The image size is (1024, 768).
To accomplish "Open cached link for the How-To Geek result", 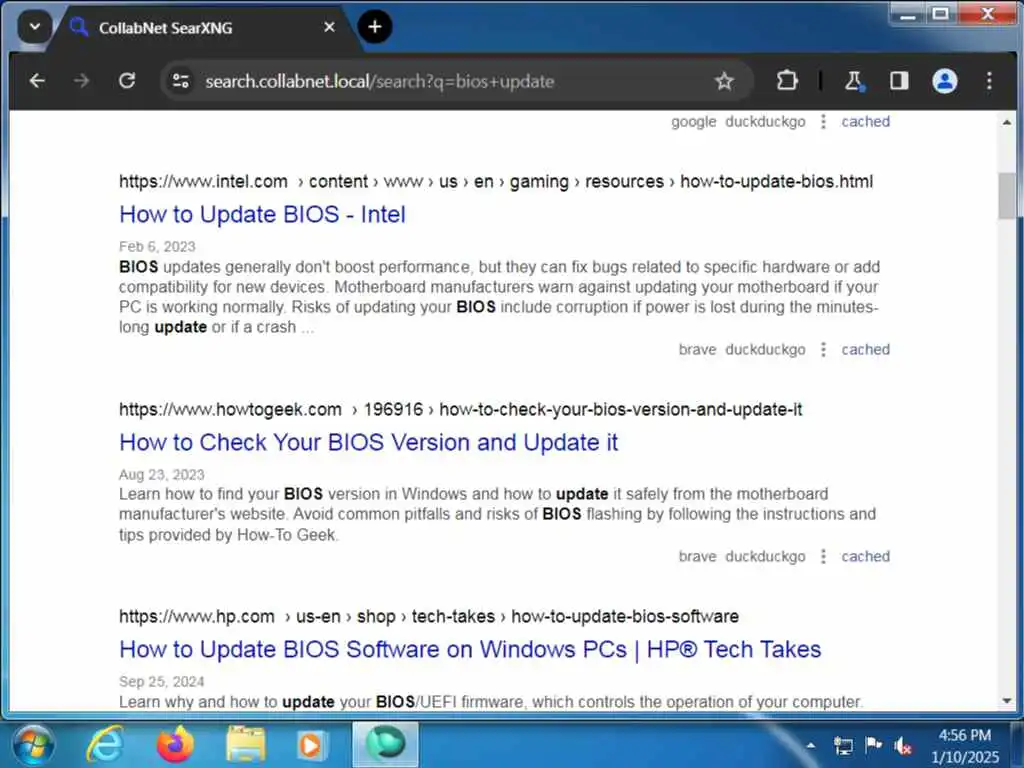I will tap(865, 556).
